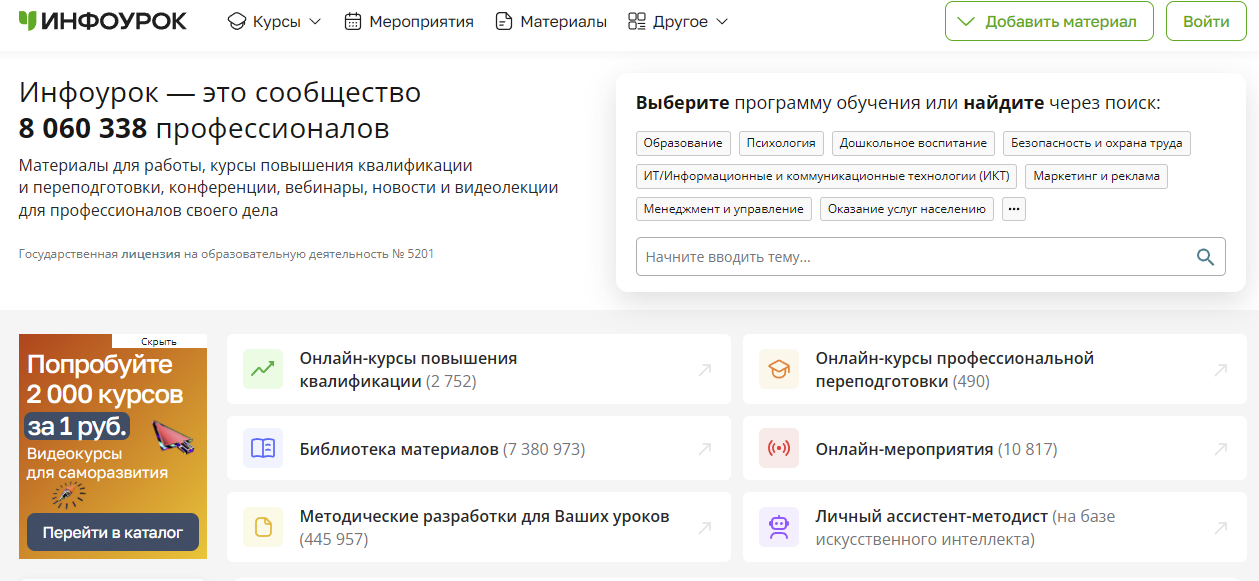Expand the Курсы dropdown chevron

tap(315, 22)
